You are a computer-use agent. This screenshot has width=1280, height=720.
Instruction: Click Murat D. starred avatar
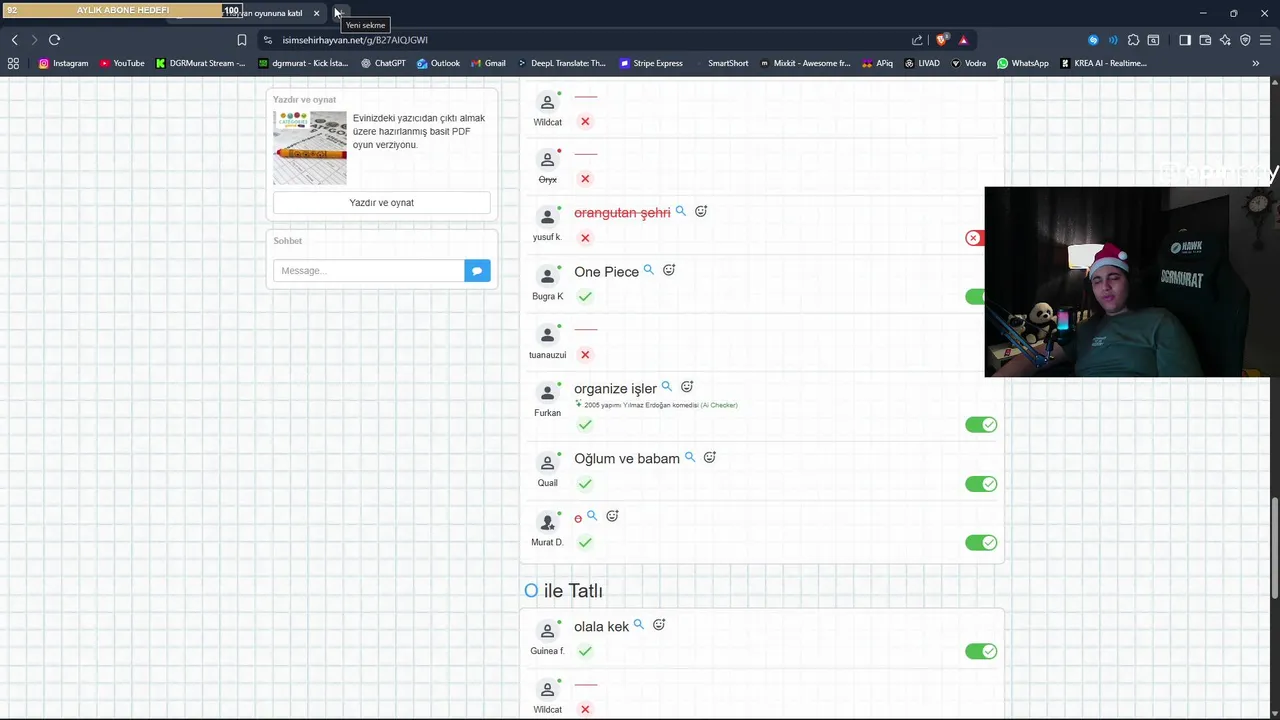coord(547,522)
